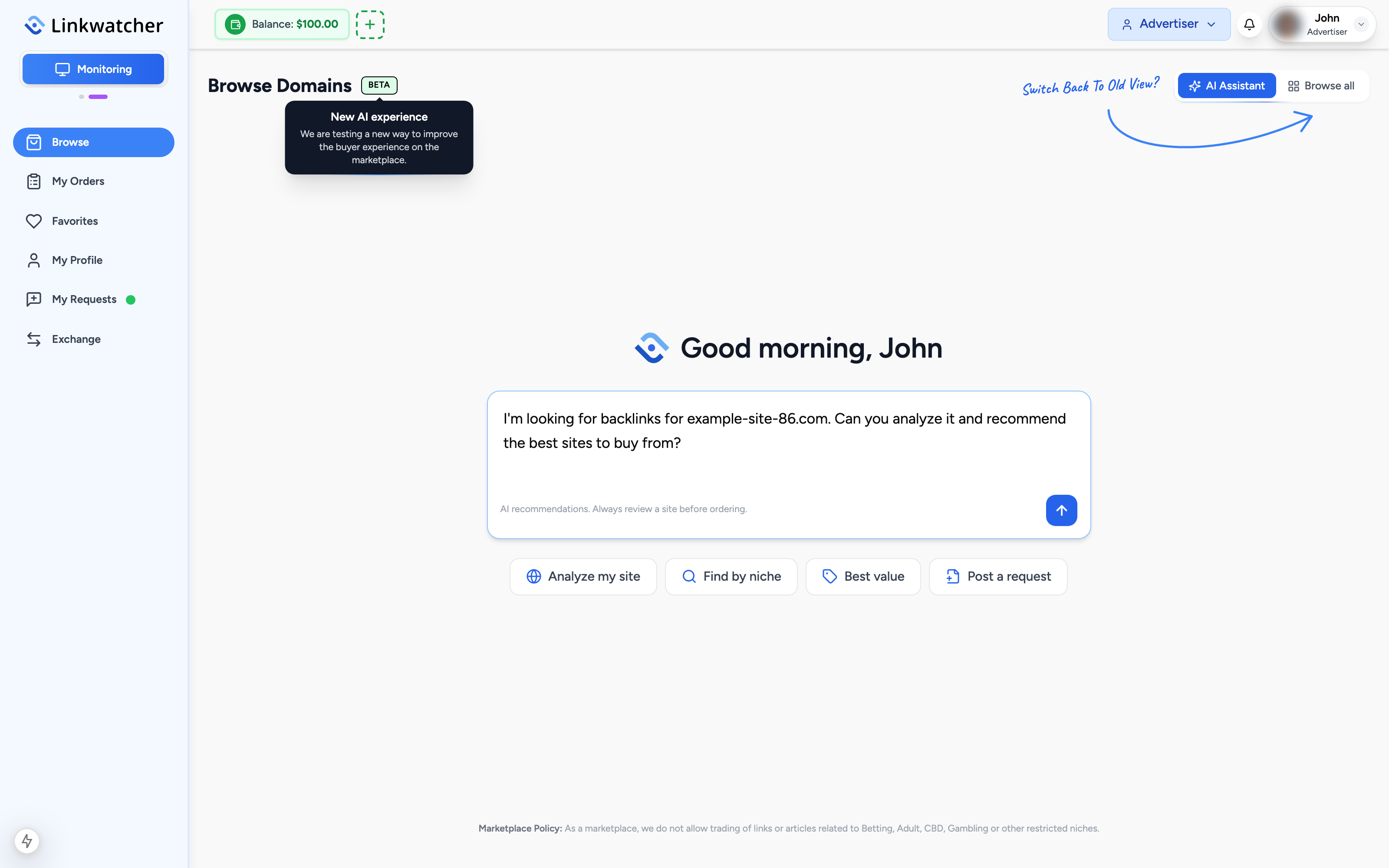Screen dimensions: 1389x868
Task: Switch to the AI Assistant view
Action: click(x=1227, y=85)
